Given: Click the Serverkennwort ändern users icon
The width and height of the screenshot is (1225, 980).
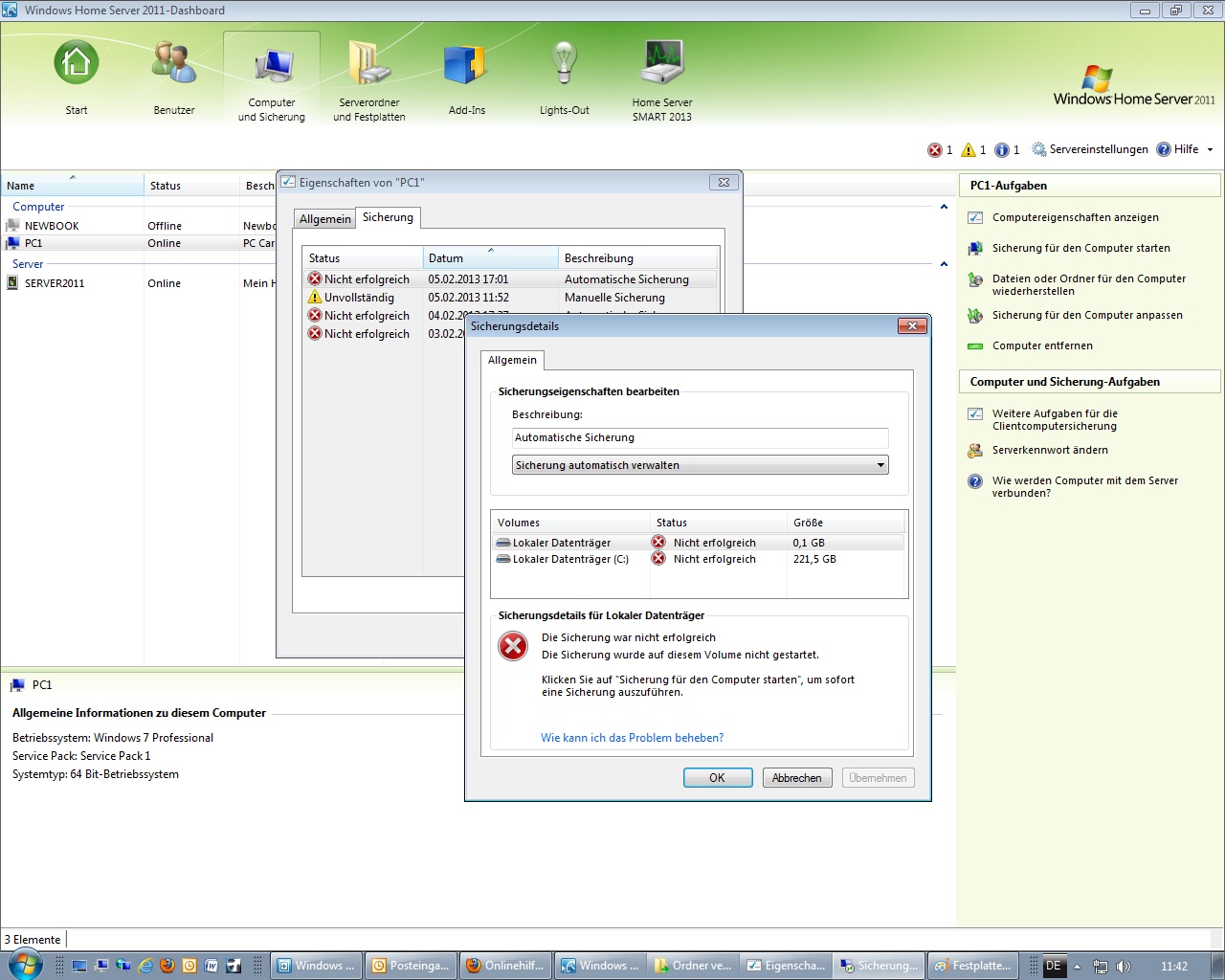Looking at the screenshot, I should (x=975, y=451).
